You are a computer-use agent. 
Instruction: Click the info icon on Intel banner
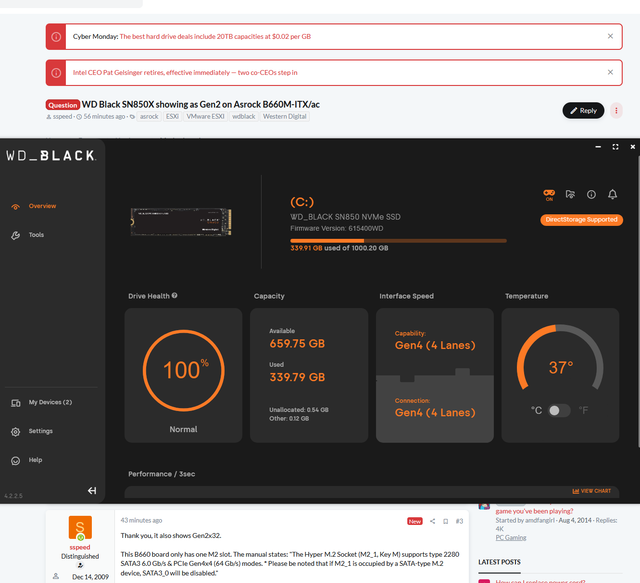tap(56, 73)
